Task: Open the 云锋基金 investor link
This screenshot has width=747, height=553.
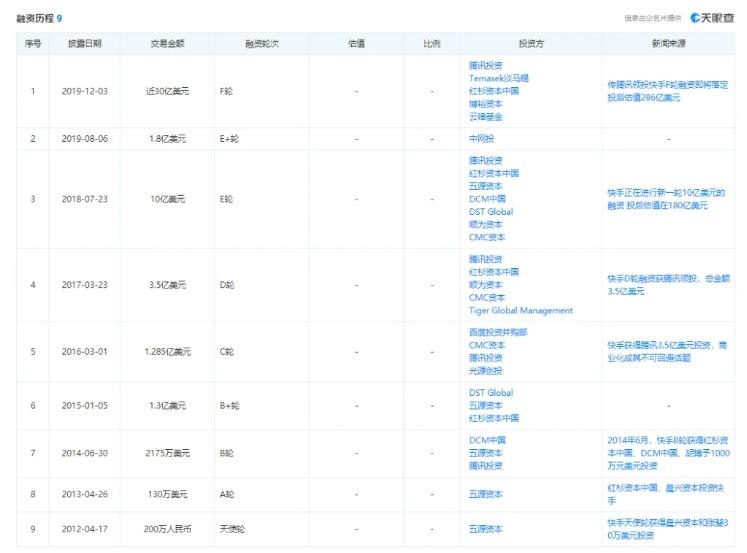Action: [x=485, y=117]
